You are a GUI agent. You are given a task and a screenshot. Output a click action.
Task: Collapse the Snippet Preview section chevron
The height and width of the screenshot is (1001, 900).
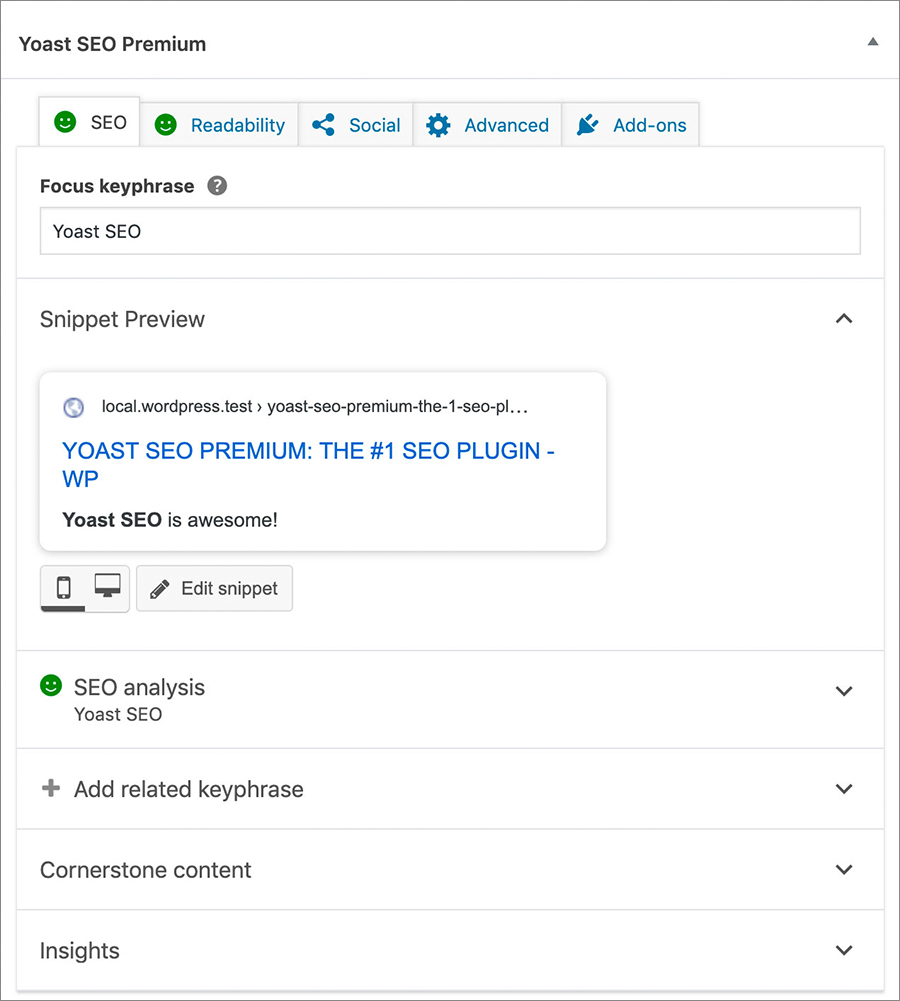point(844,319)
